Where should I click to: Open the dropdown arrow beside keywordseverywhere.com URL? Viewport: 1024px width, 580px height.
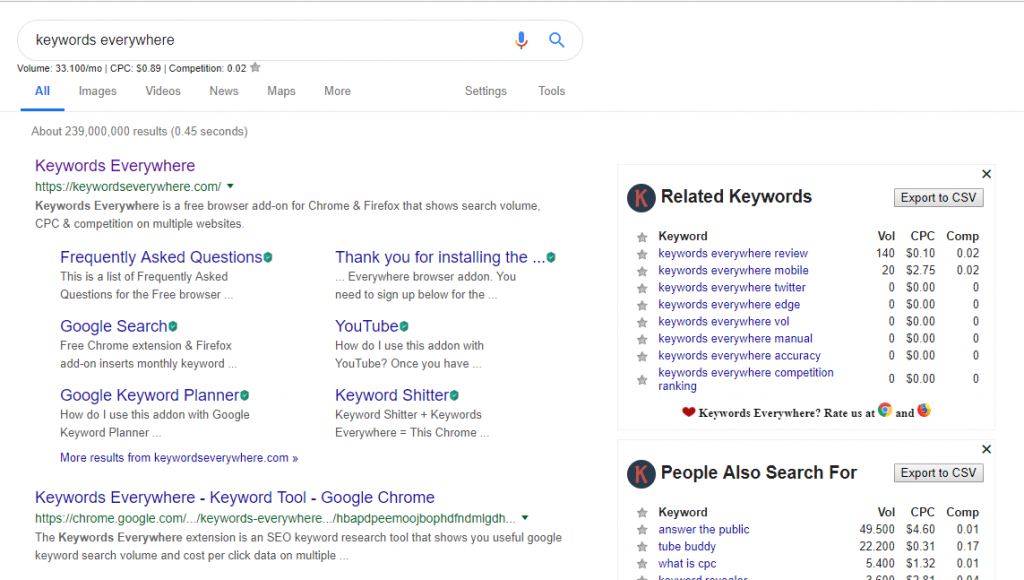(230, 186)
